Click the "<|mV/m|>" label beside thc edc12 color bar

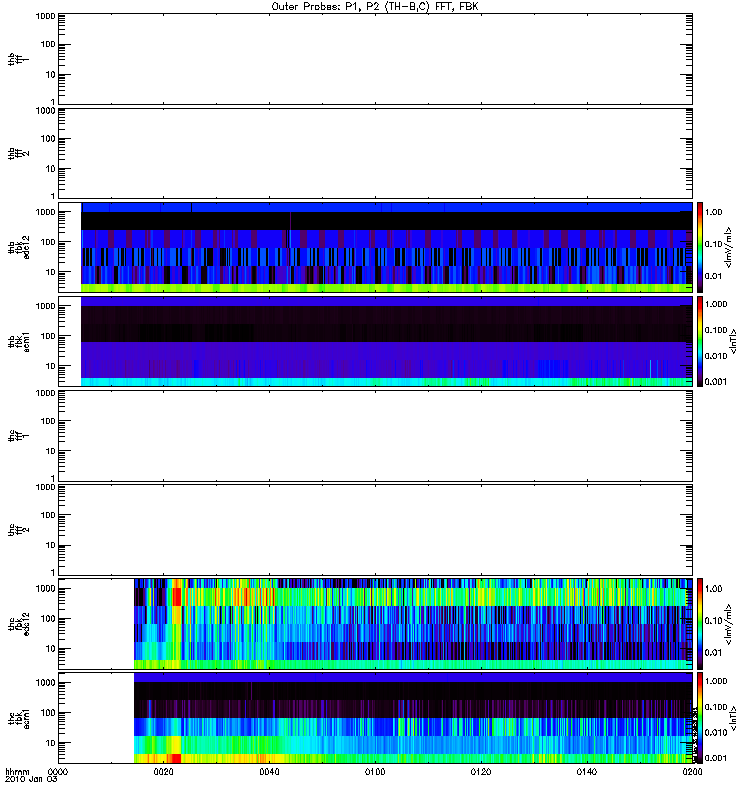729,624
